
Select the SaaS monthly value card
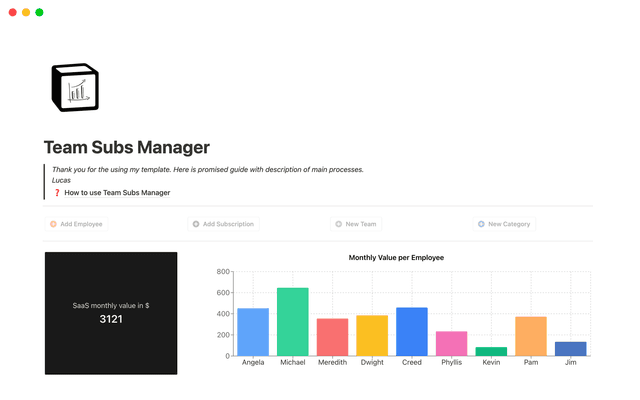tap(111, 313)
